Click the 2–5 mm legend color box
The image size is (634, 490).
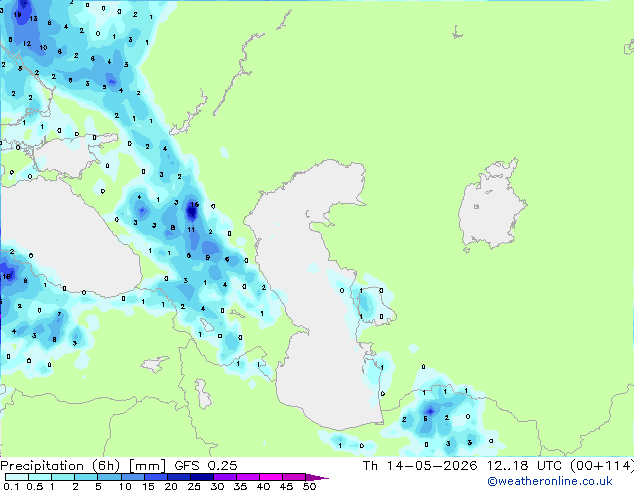pos(86,477)
